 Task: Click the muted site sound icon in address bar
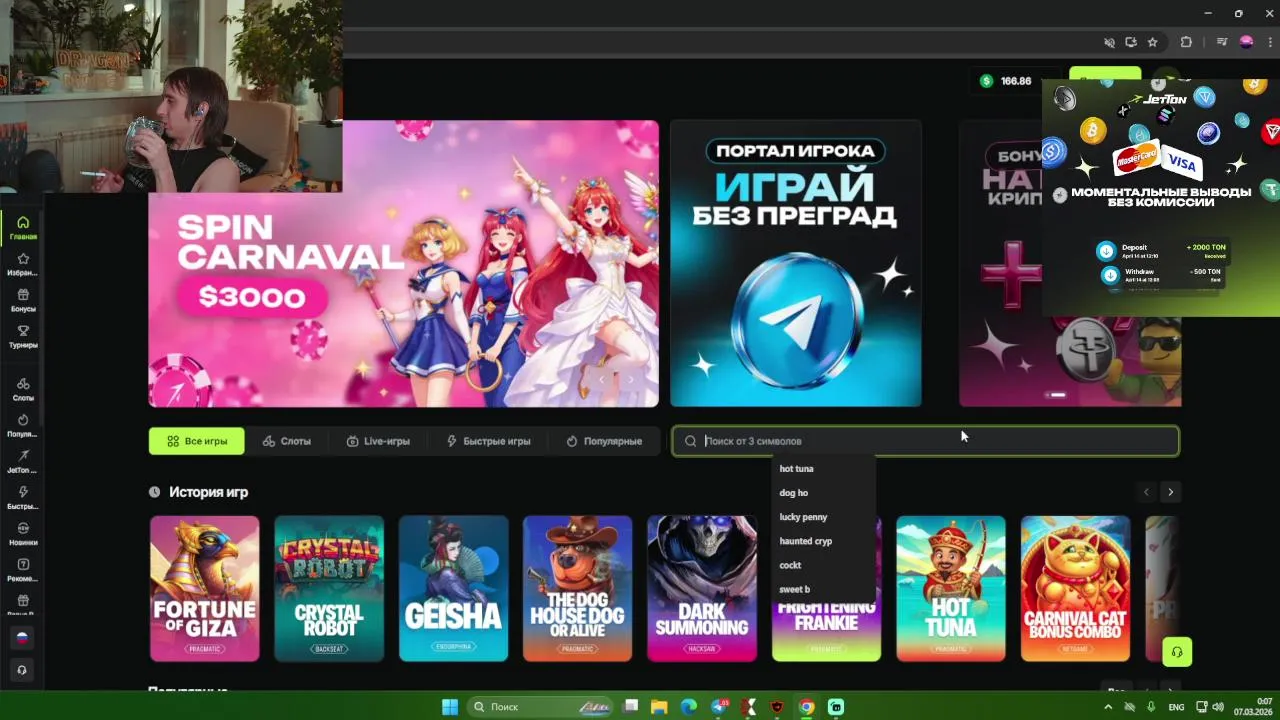click(x=1109, y=42)
